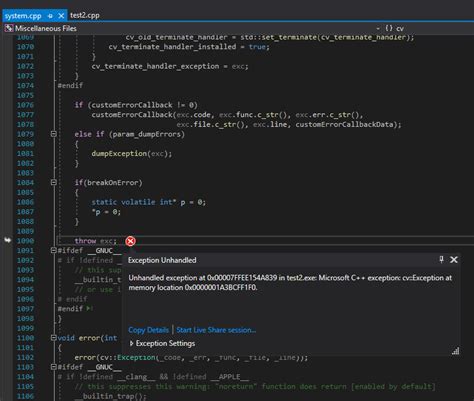Expand Exception Settings section
The image size is (474, 401).
131,343
